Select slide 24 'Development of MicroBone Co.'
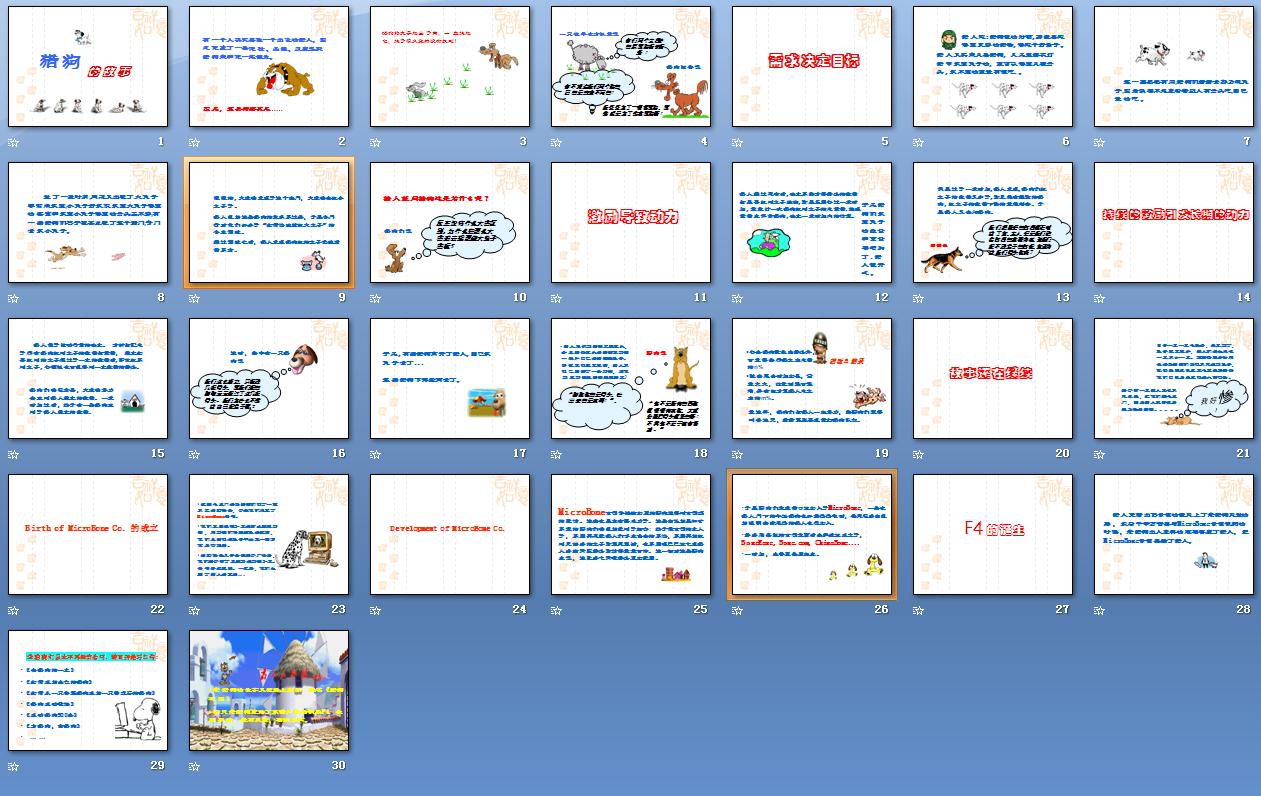1261x796 pixels. (450, 534)
